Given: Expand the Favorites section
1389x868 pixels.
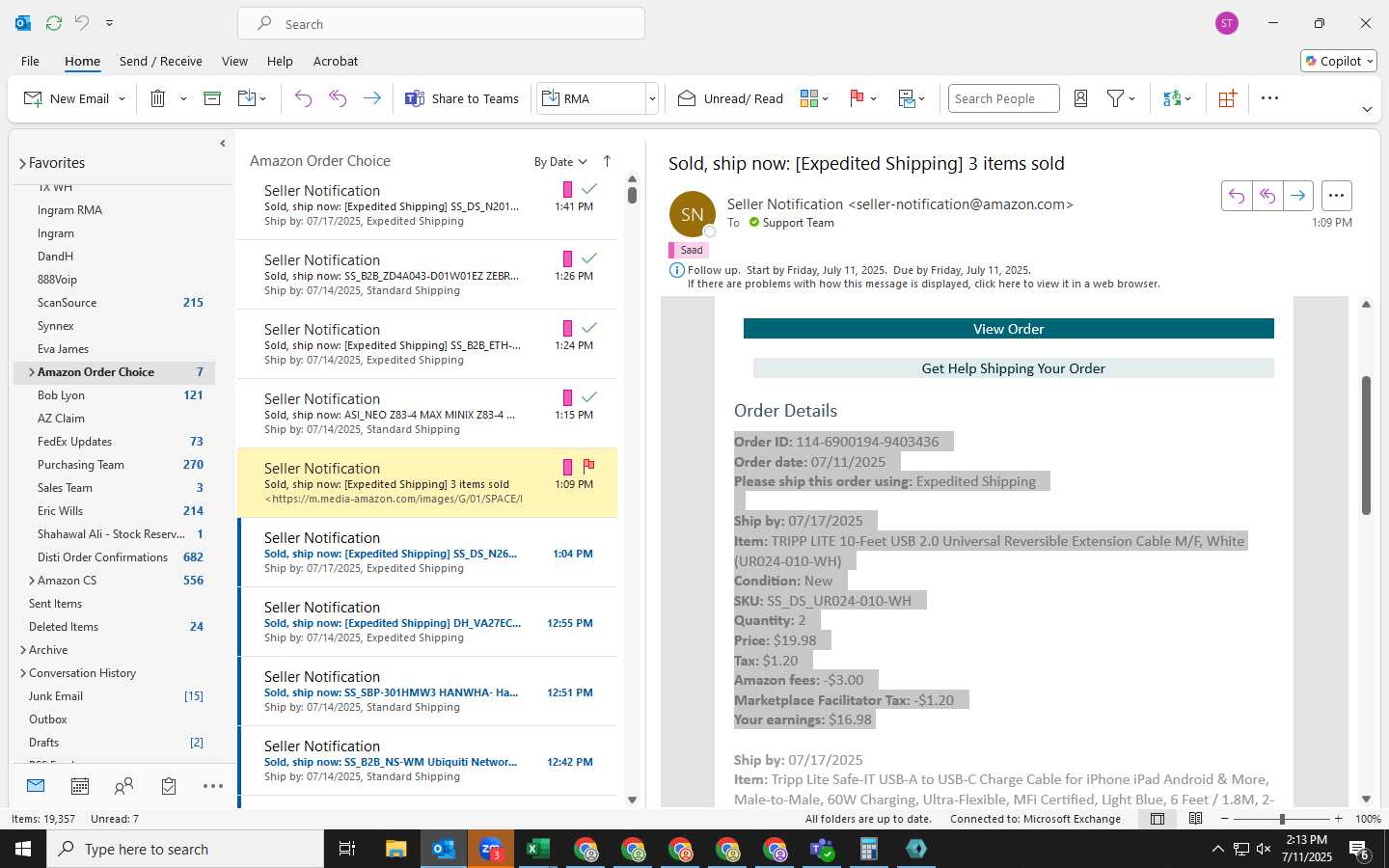Looking at the screenshot, I should 22,164.
